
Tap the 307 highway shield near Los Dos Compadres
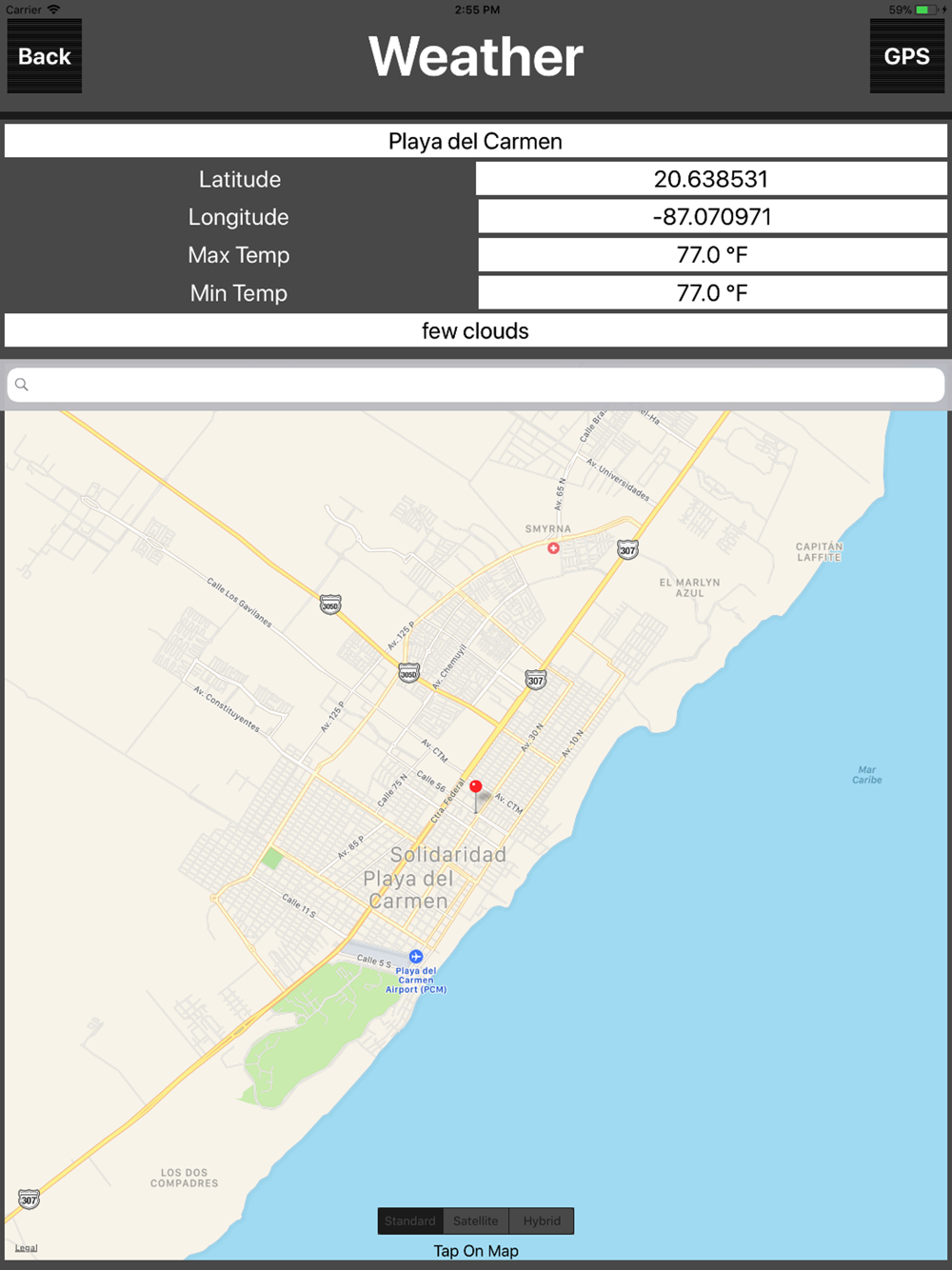pos(30,1200)
